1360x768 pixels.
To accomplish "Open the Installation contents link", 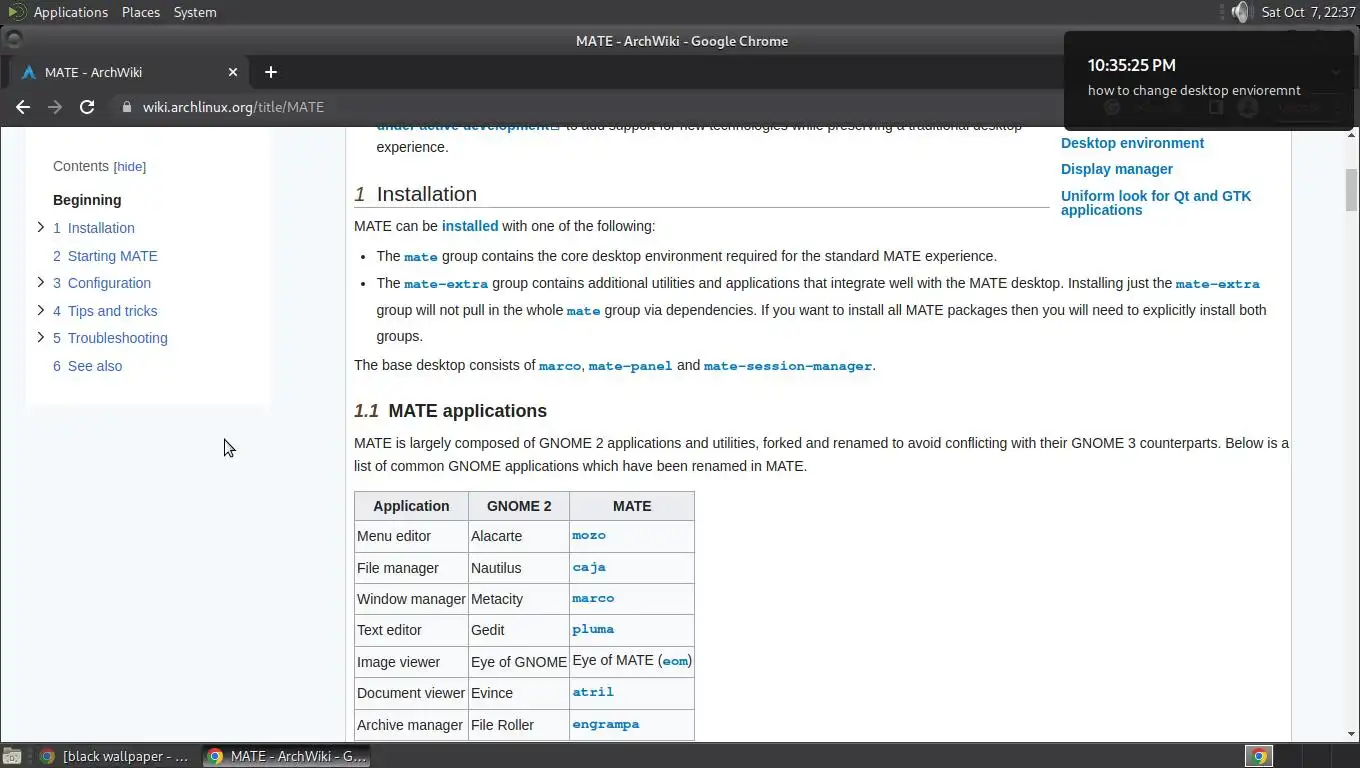I will (93, 228).
